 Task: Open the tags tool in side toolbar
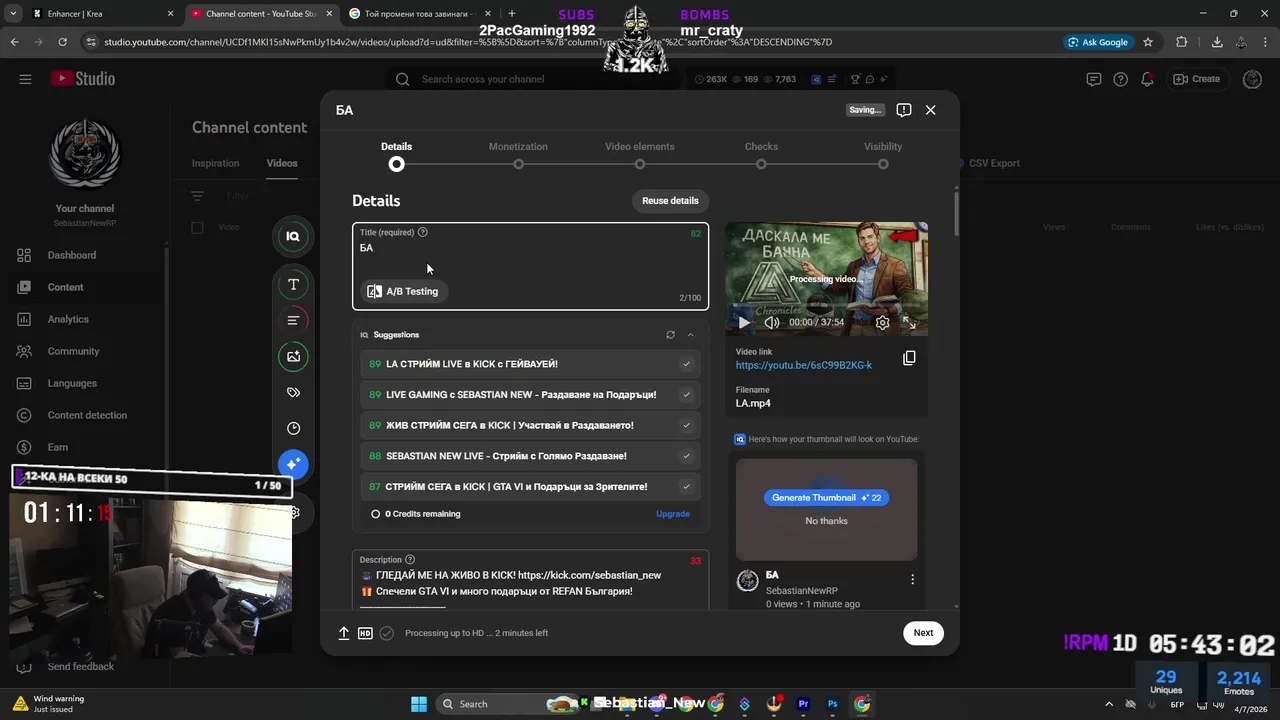point(293,392)
